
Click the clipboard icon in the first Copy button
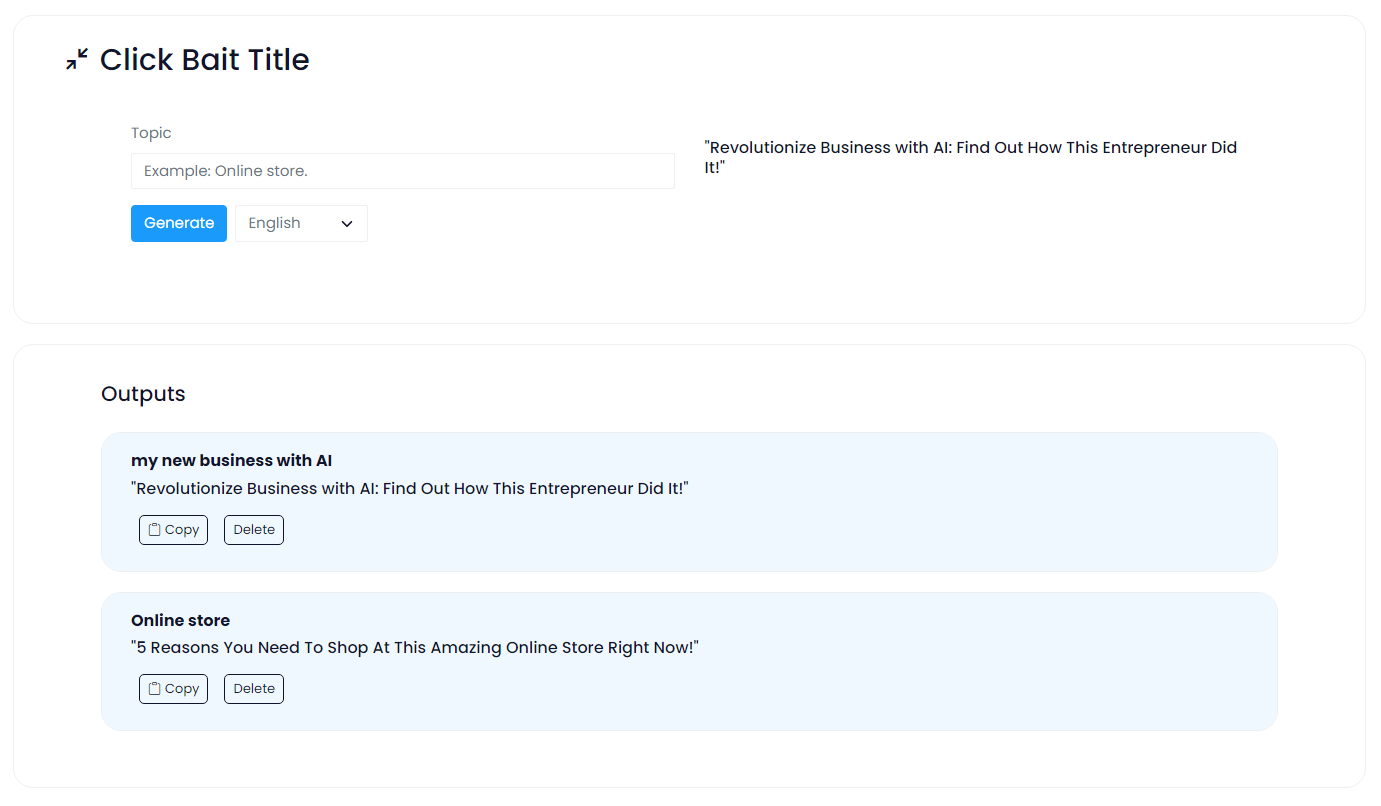click(154, 530)
